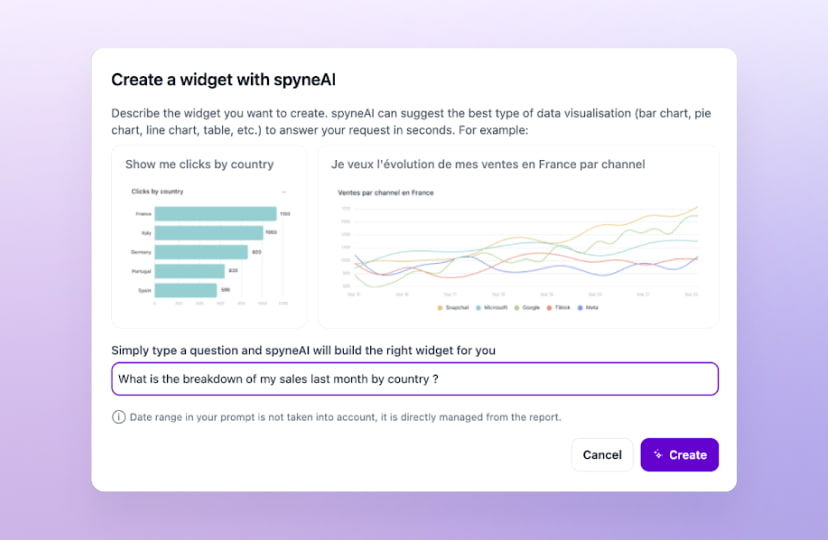
Task: Click the Google legend color dot
Action: pyautogui.click(x=517, y=308)
